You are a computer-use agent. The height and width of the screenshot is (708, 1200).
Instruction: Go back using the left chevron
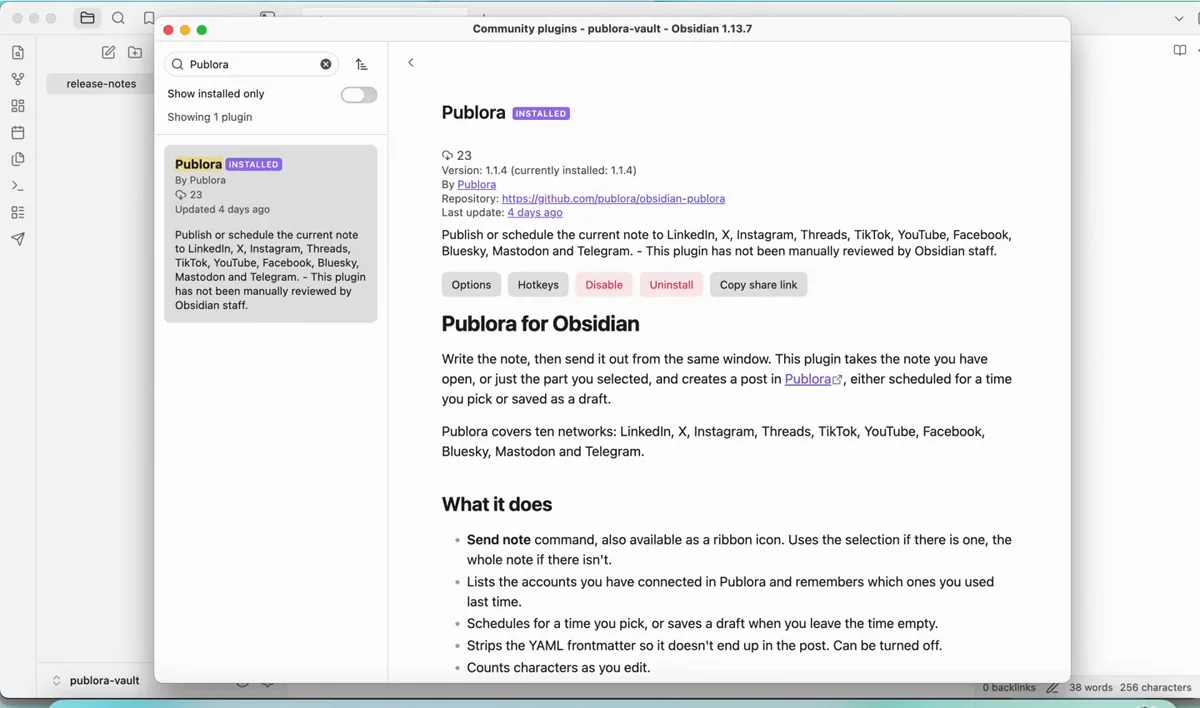coord(411,63)
